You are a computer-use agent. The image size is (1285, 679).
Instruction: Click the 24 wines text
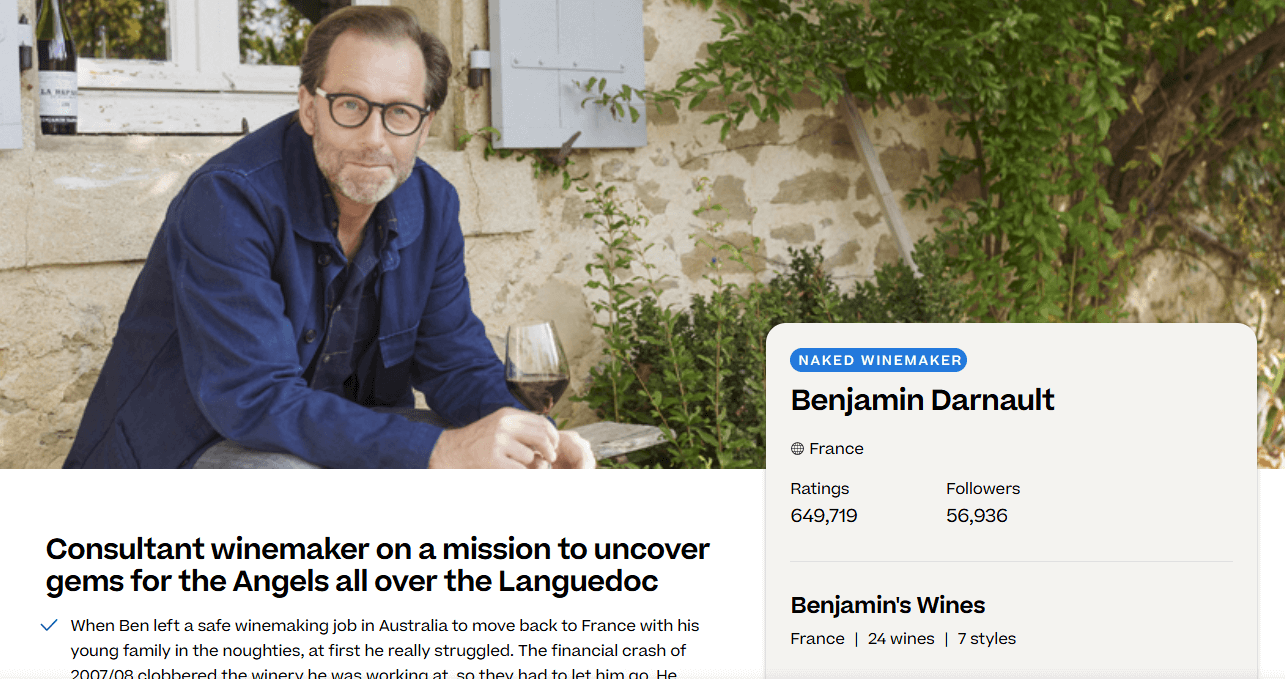(x=901, y=639)
